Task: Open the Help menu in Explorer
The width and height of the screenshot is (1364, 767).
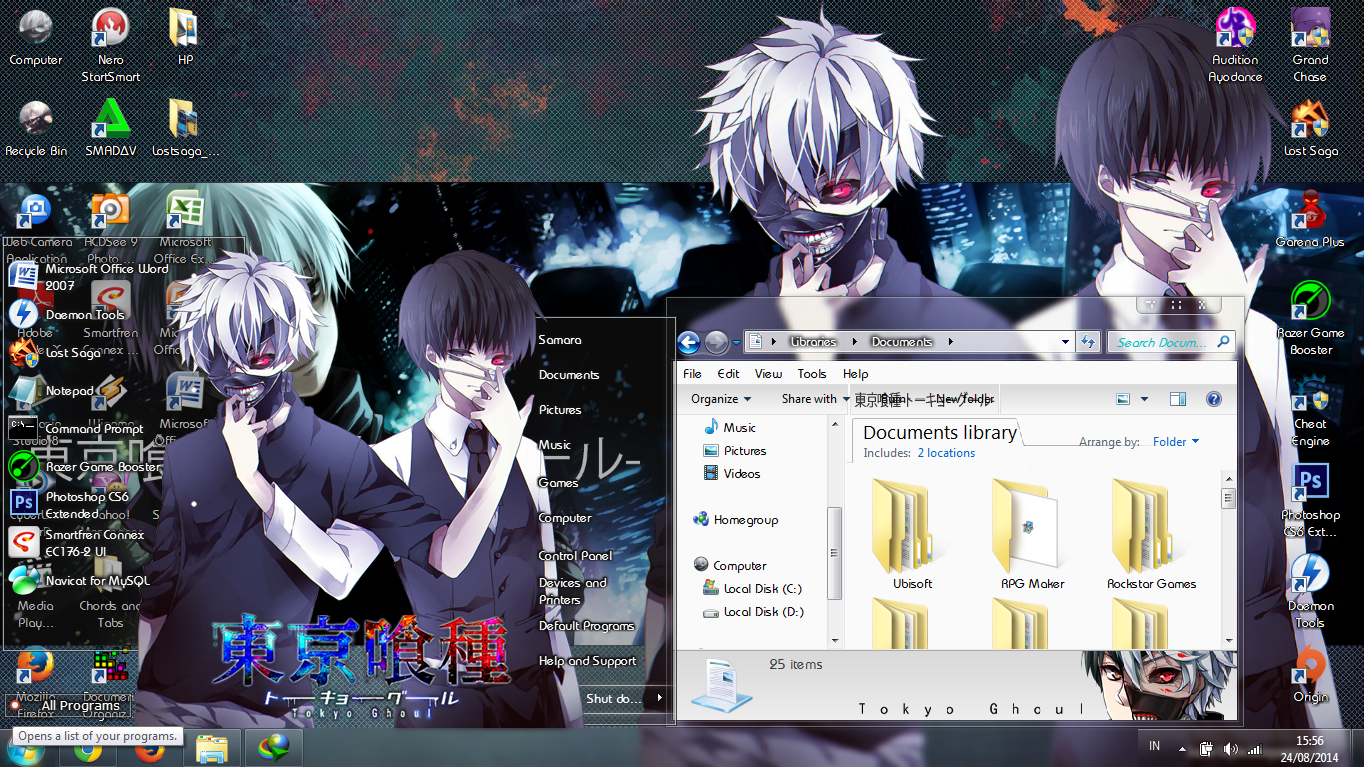Action: pyautogui.click(x=855, y=374)
